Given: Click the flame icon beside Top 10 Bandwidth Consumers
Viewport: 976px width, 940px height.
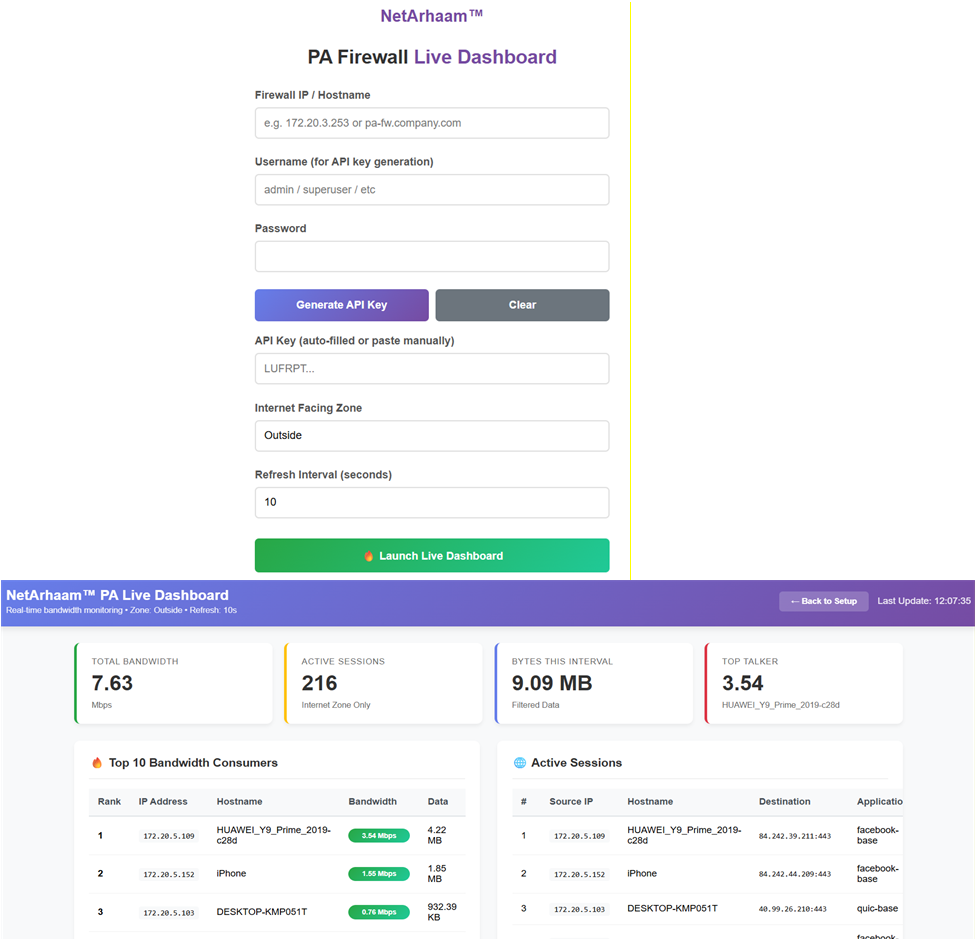Looking at the screenshot, I should coord(96,762).
